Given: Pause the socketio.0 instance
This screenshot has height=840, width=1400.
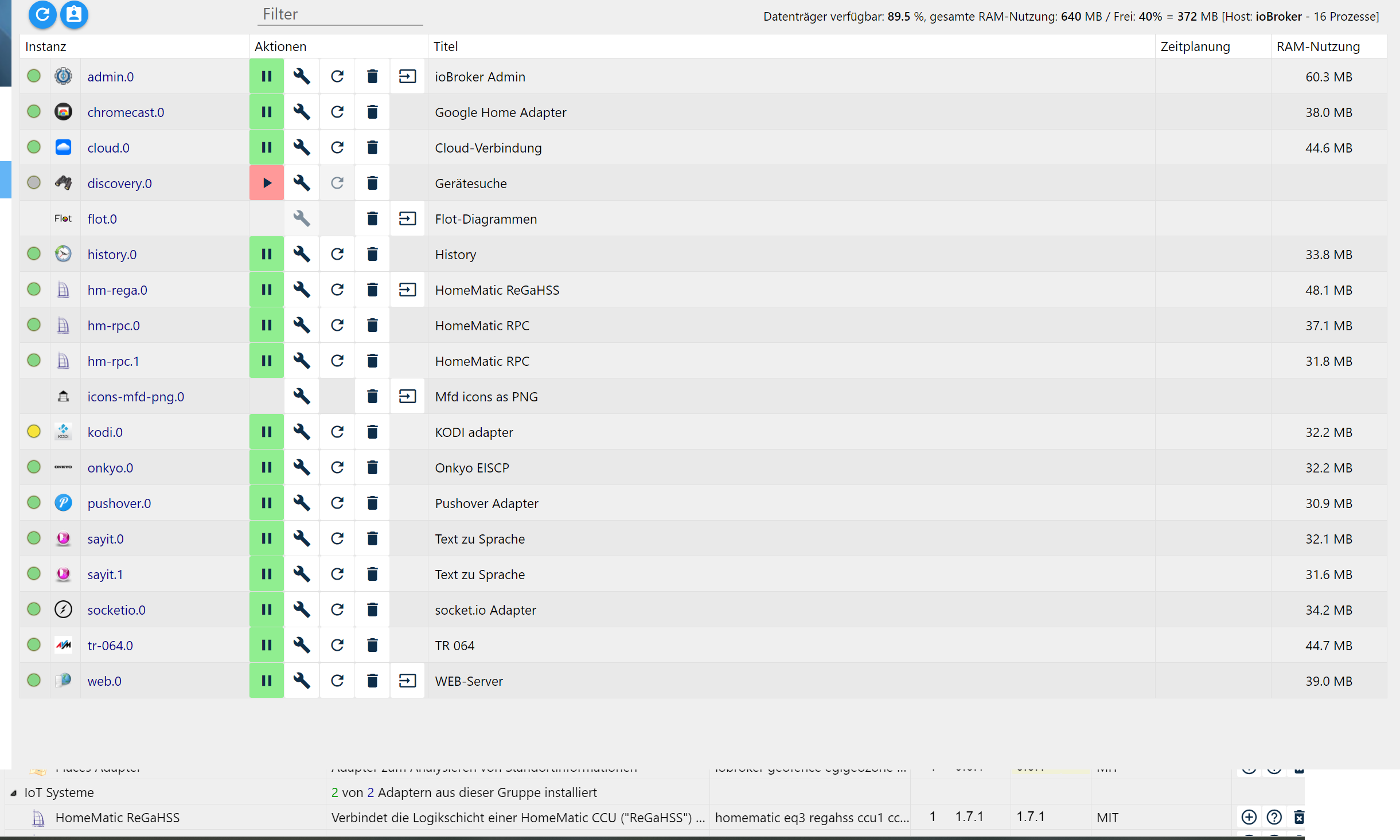Looking at the screenshot, I should [267, 610].
